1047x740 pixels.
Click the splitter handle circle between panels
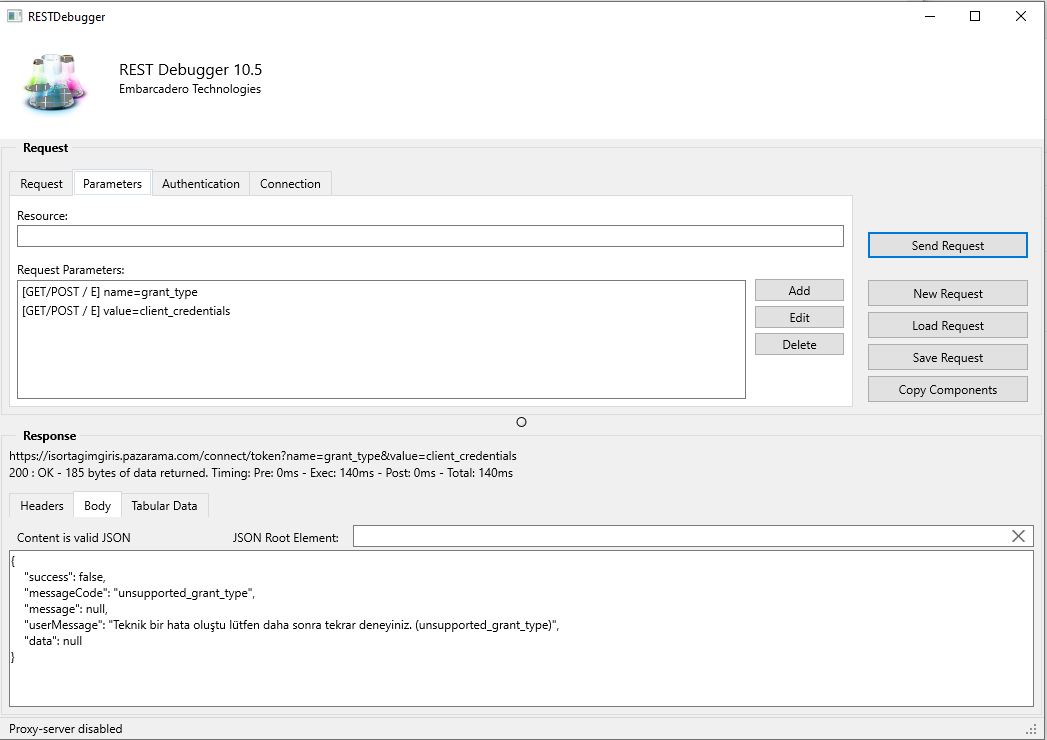521,422
